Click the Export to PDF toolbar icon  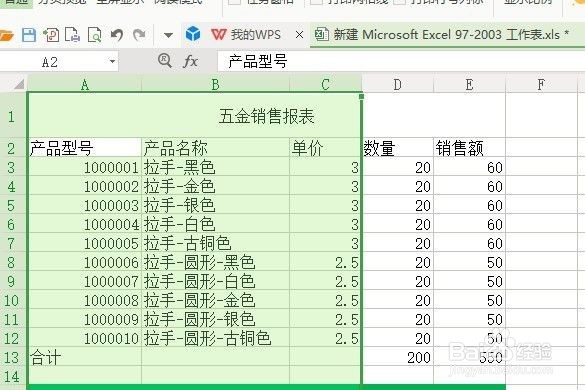tap(51, 35)
